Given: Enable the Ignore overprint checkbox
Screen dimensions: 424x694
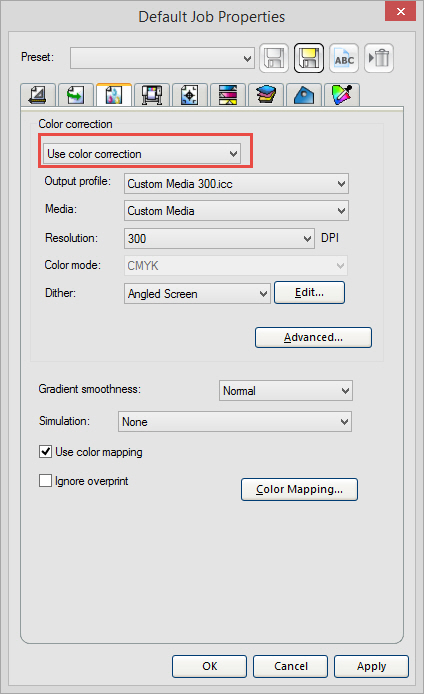Looking at the screenshot, I should tap(46, 481).
